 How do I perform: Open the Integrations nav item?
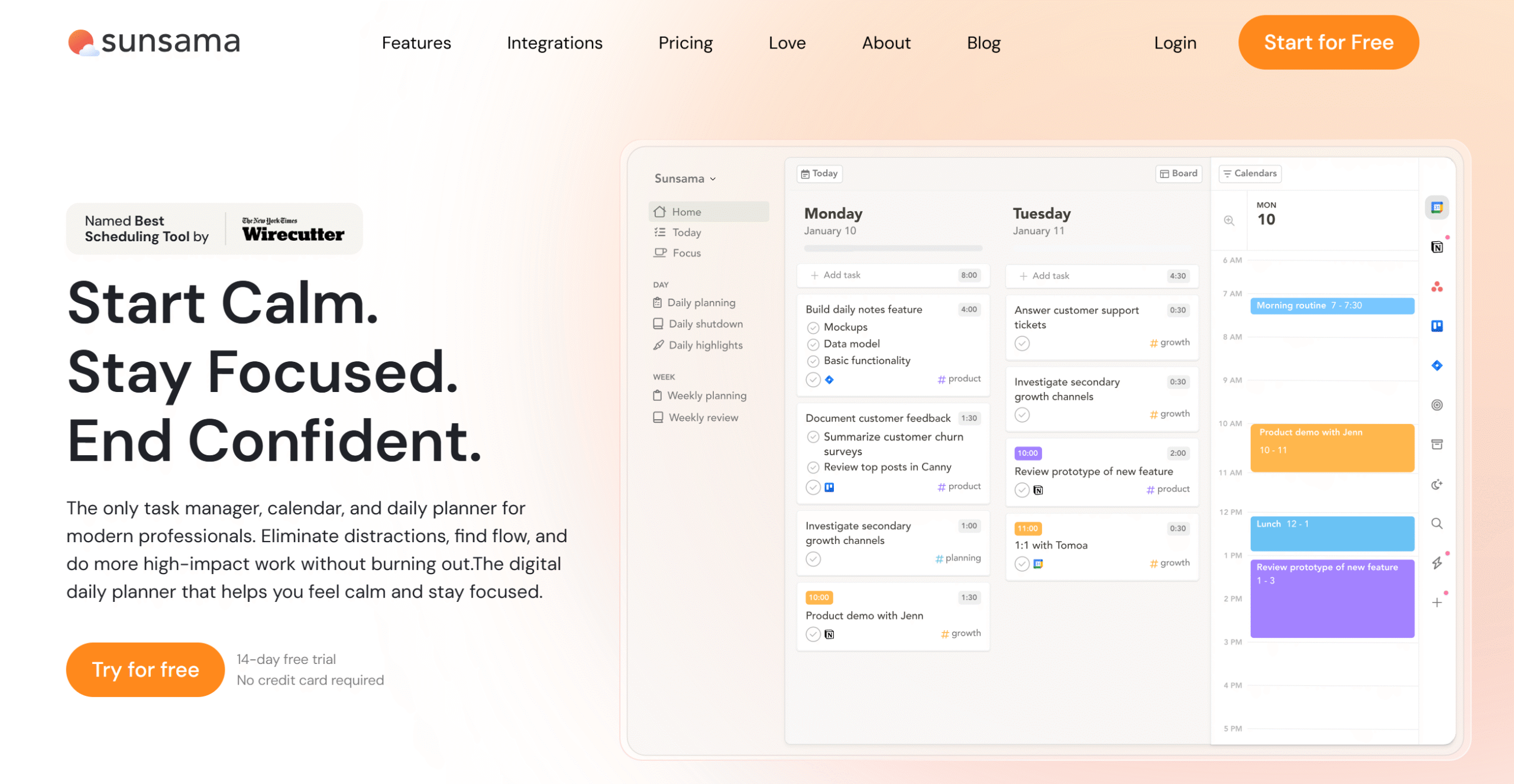tap(555, 43)
